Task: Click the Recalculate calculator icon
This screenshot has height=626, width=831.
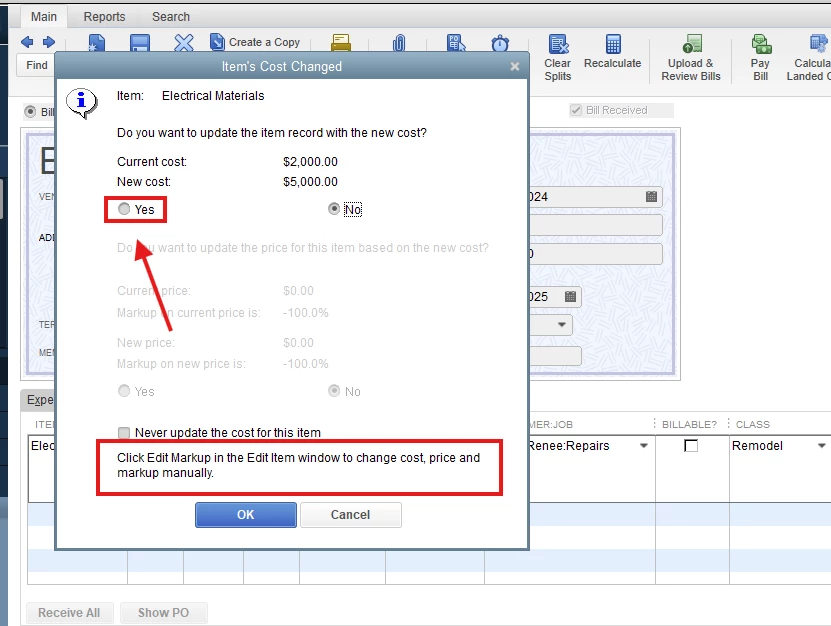Action: point(613,52)
